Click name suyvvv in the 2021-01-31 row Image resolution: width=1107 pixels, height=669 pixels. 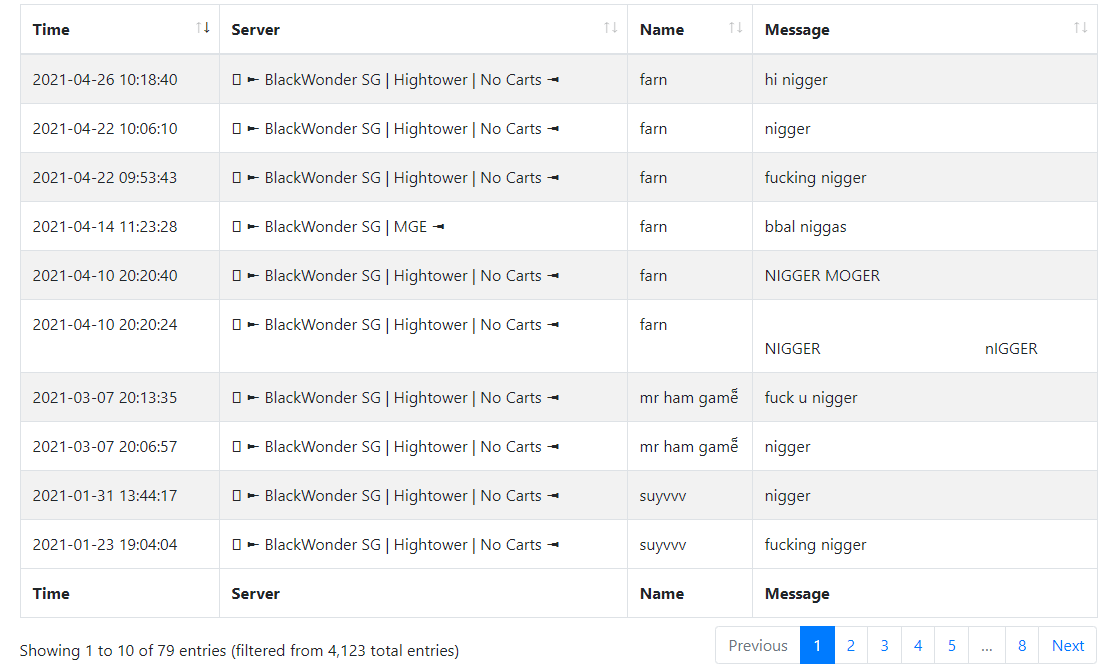click(663, 496)
